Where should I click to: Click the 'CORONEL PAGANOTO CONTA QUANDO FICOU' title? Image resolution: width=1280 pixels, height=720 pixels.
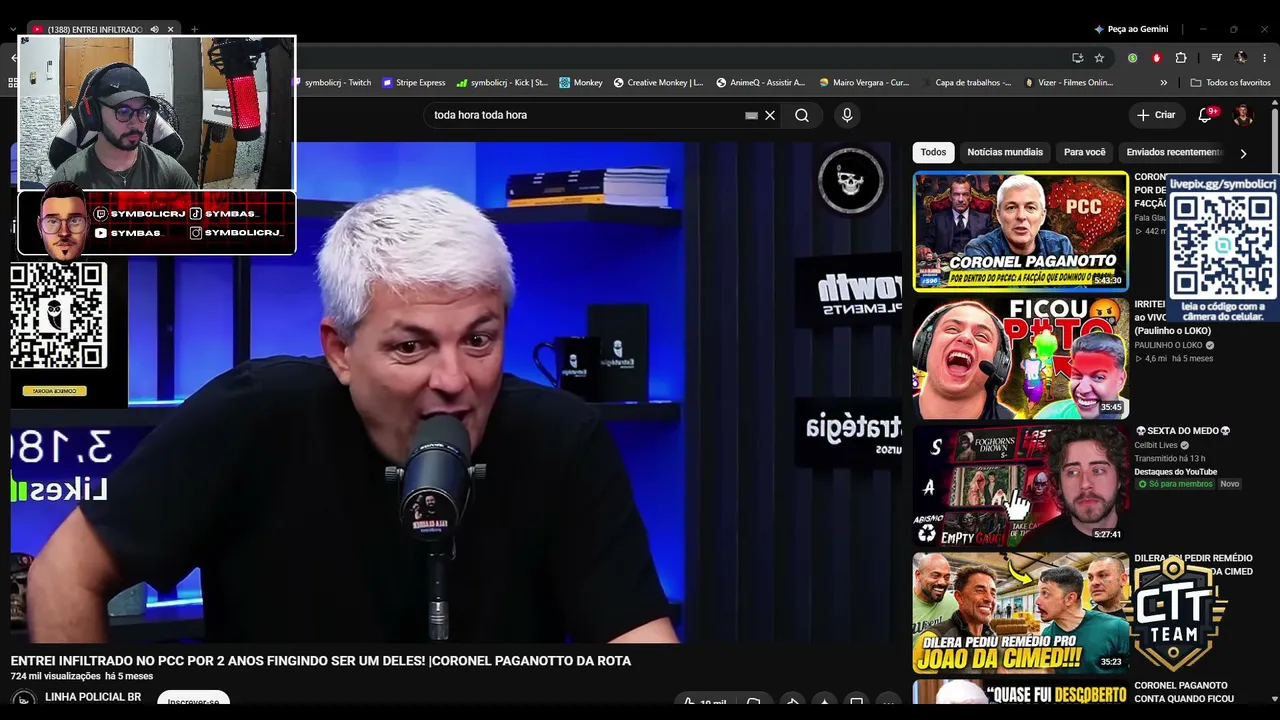tap(1184, 692)
